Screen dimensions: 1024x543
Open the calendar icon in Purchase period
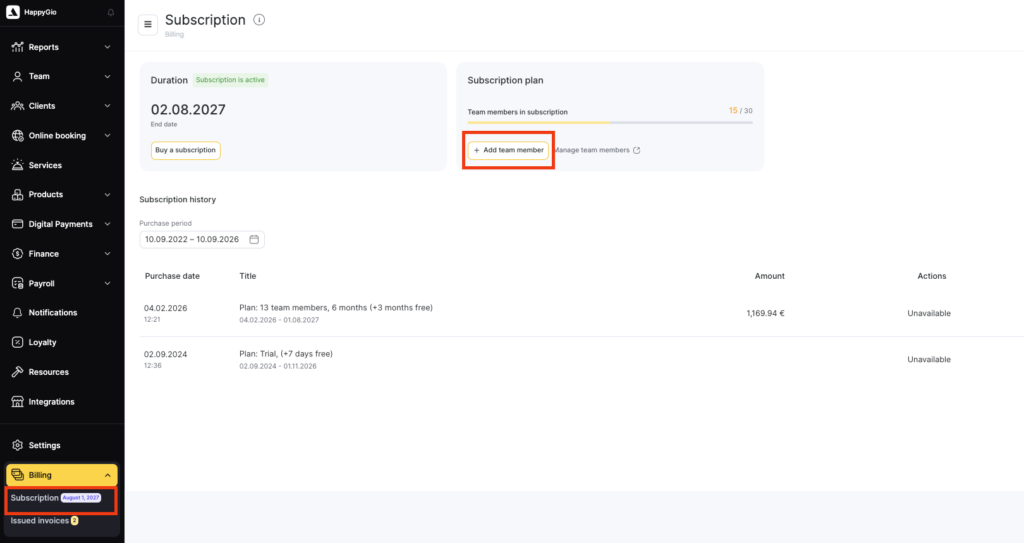pyautogui.click(x=254, y=239)
